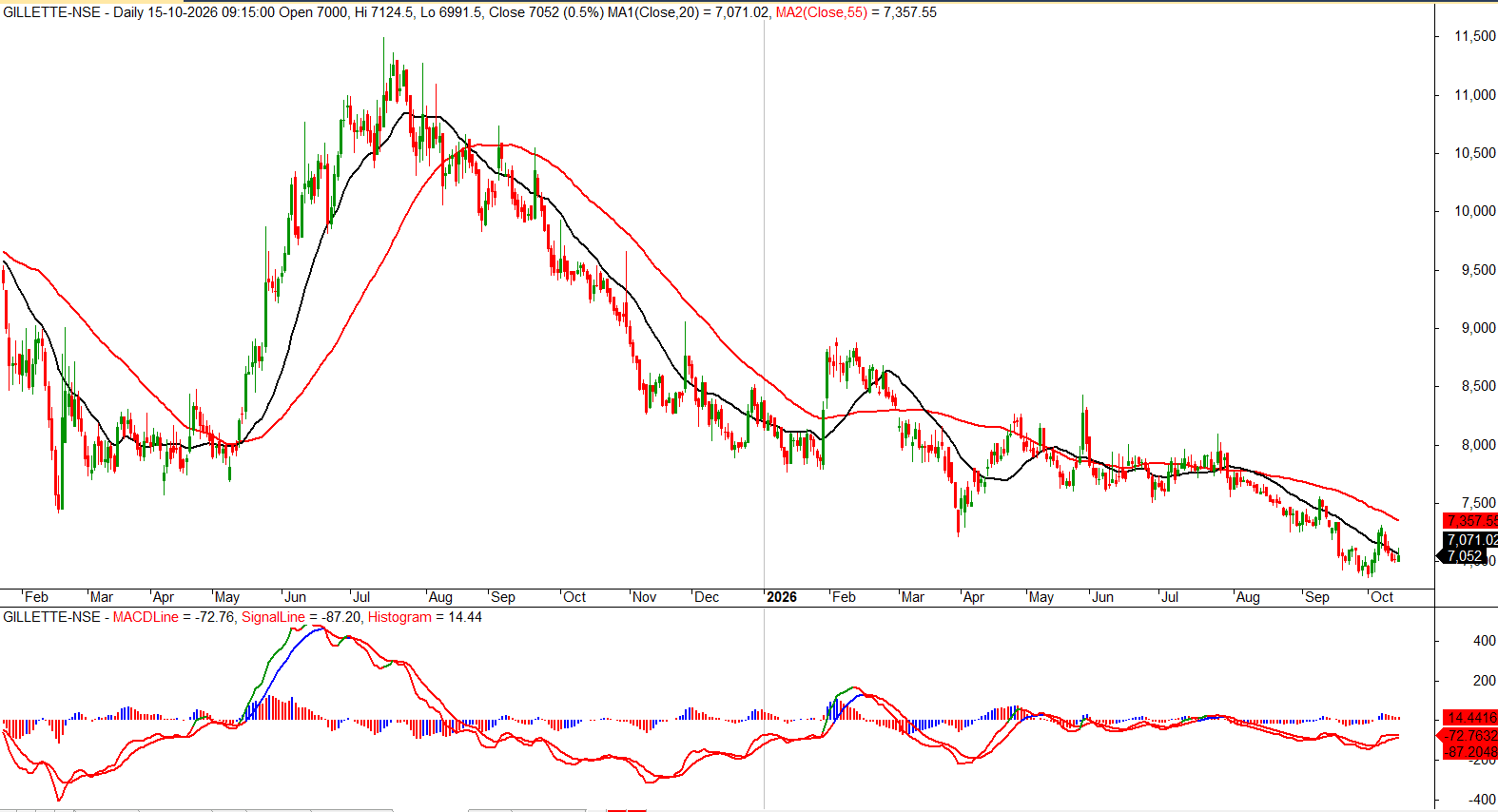The height and width of the screenshot is (812, 1498).
Task: Select the MA2(Close,55) = 7,357.55 legend
Action: [x=856, y=12]
